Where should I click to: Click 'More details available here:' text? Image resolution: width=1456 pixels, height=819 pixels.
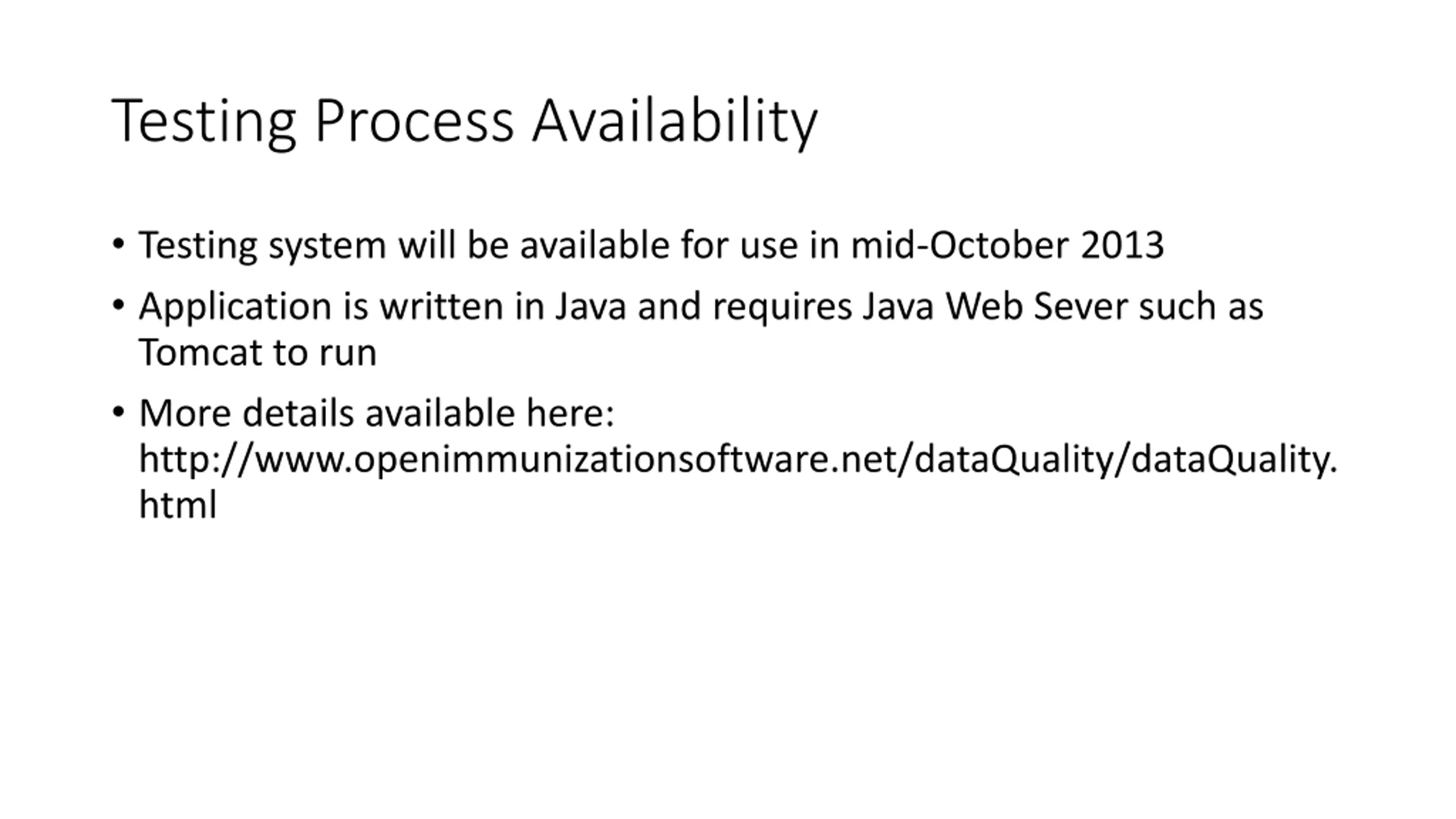click(377, 412)
